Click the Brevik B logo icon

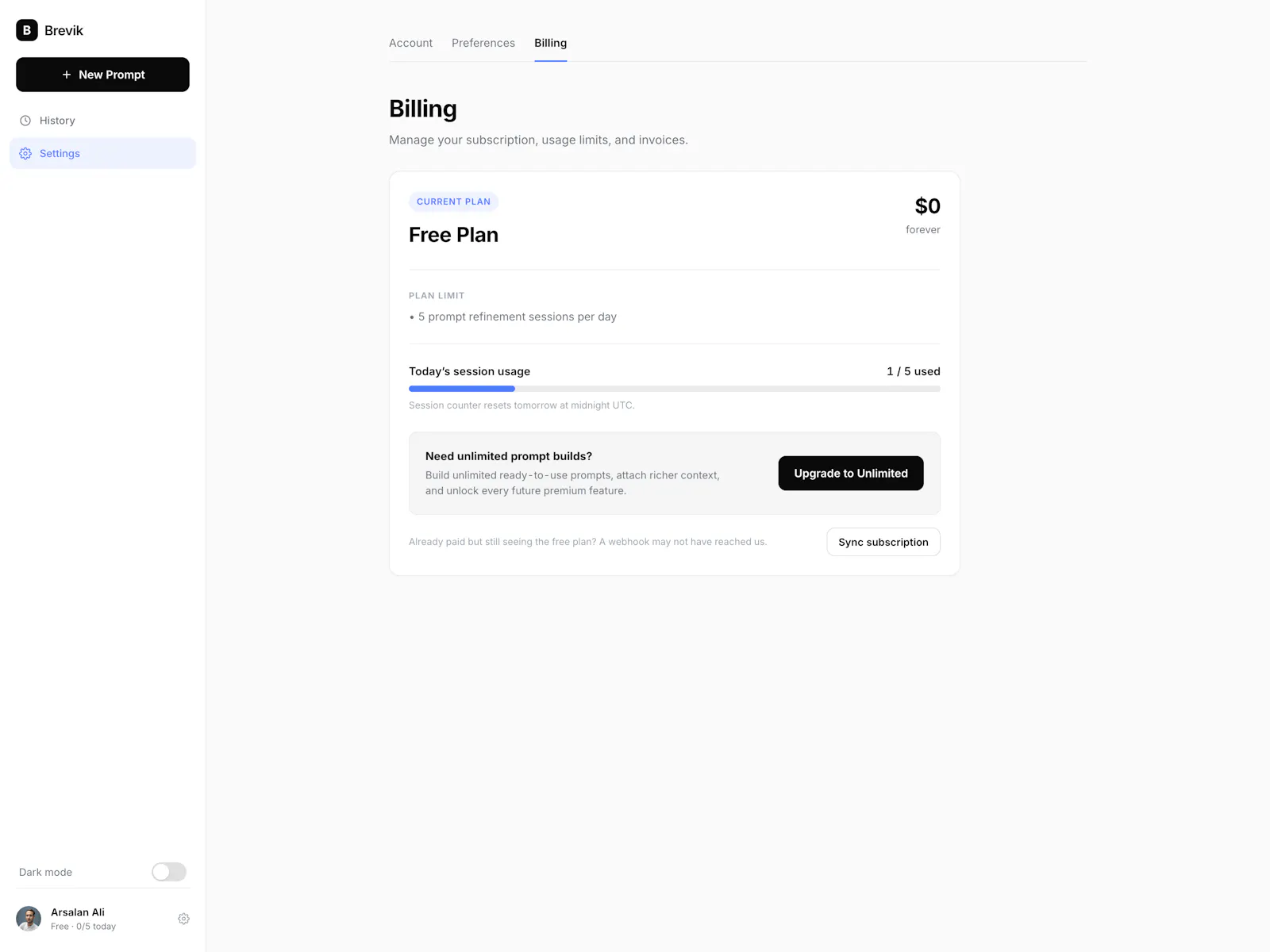click(27, 30)
